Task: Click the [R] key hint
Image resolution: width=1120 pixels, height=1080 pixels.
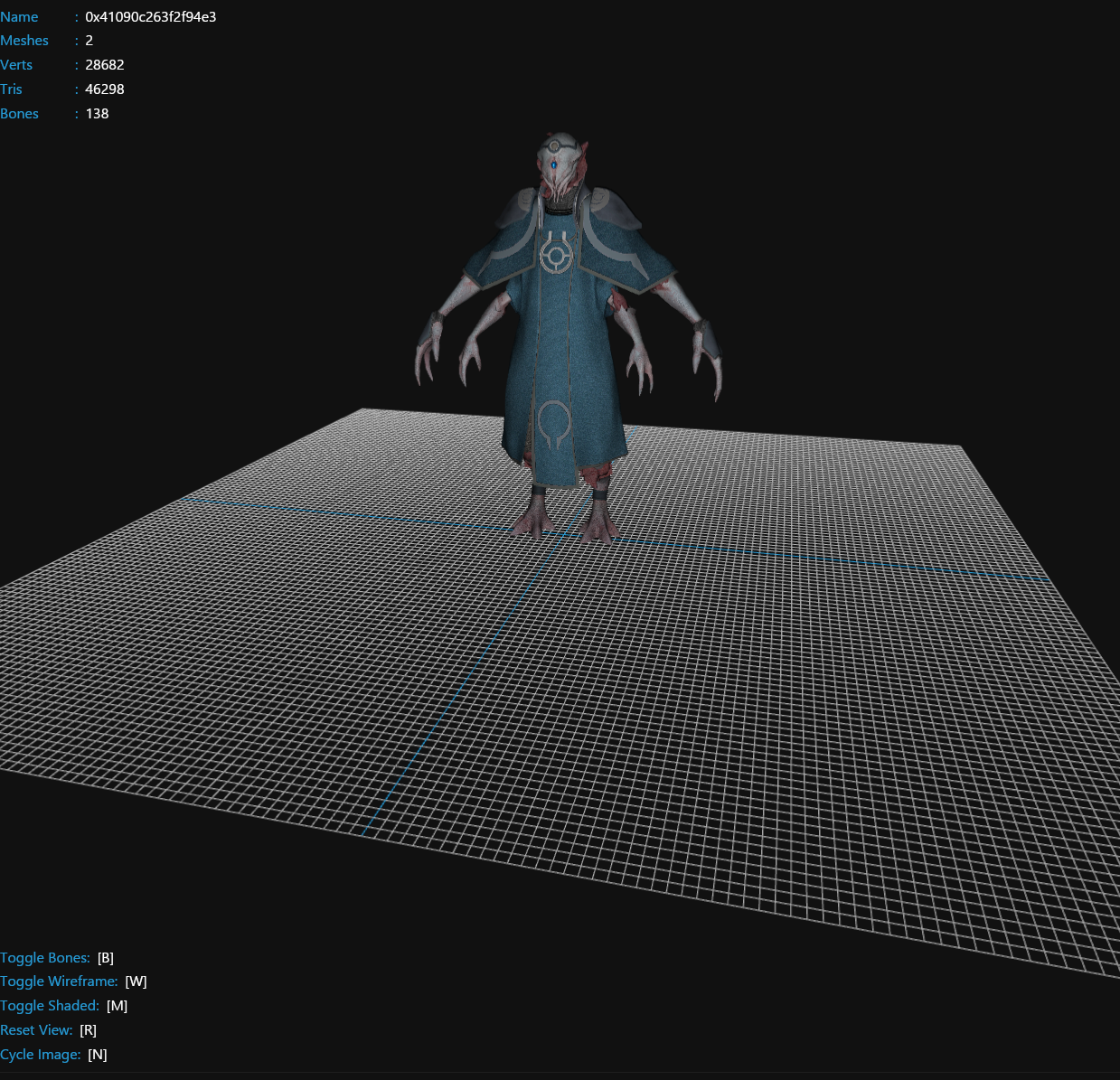Action: point(88,1030)
